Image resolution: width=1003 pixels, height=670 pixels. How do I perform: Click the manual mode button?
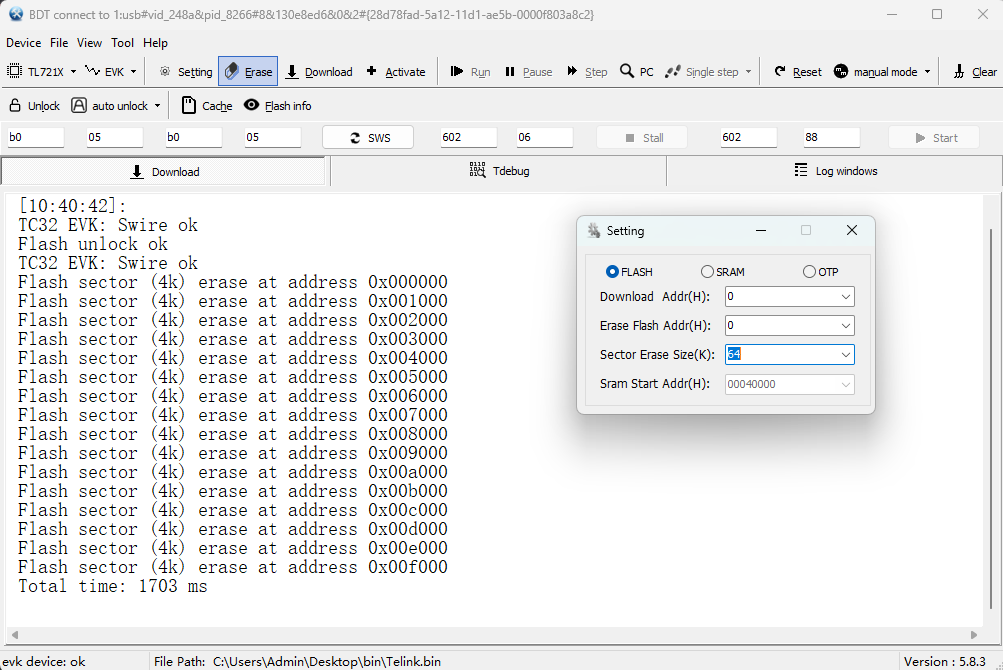tap(876, 72)
